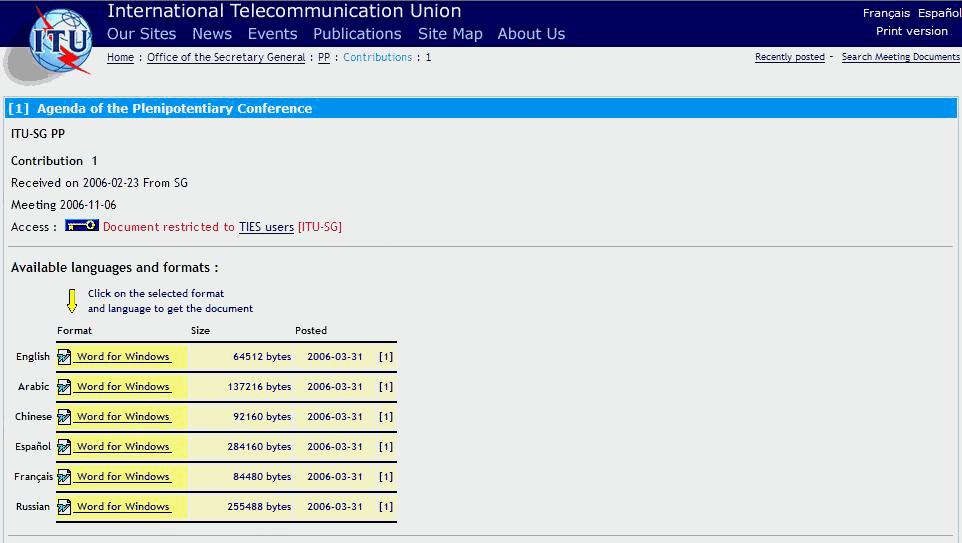Open Search Meeting Documents
This screenshot has width=962, height=543.
(901, 56)
